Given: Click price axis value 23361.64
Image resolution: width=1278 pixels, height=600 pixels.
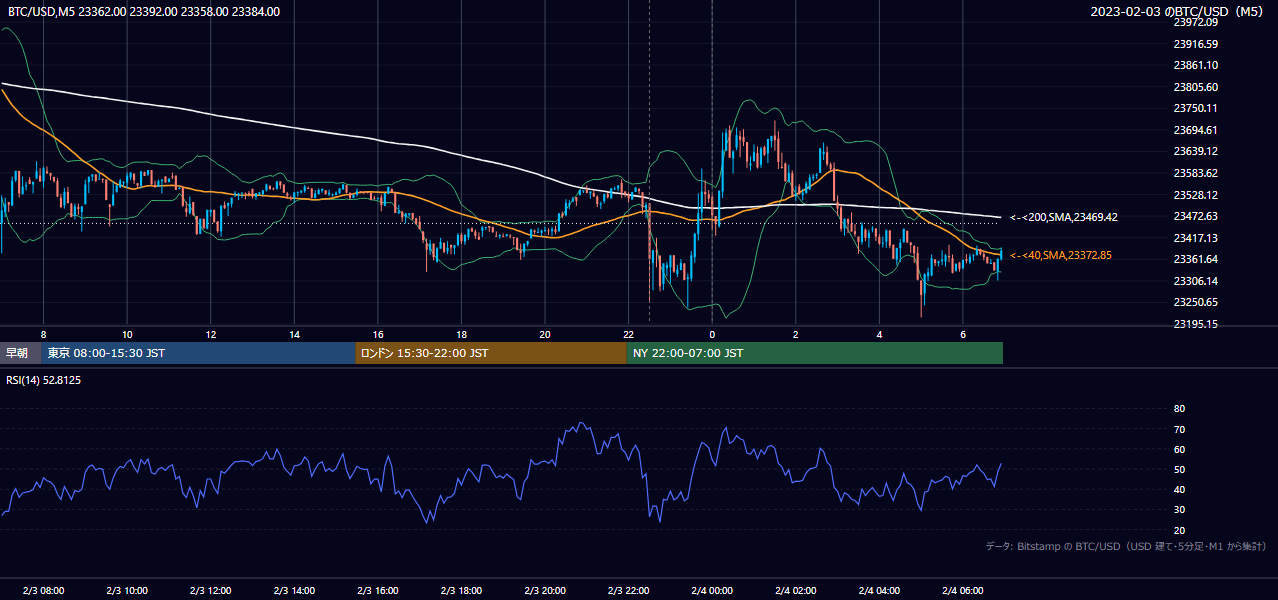Looking at the screenshot, I should [x=1195, y=259].
